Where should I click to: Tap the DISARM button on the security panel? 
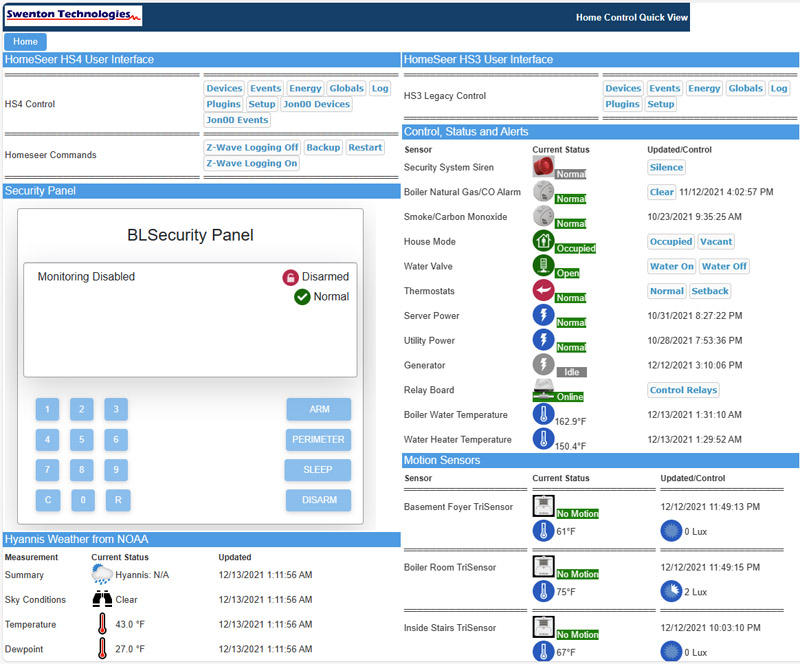point(319,500)
